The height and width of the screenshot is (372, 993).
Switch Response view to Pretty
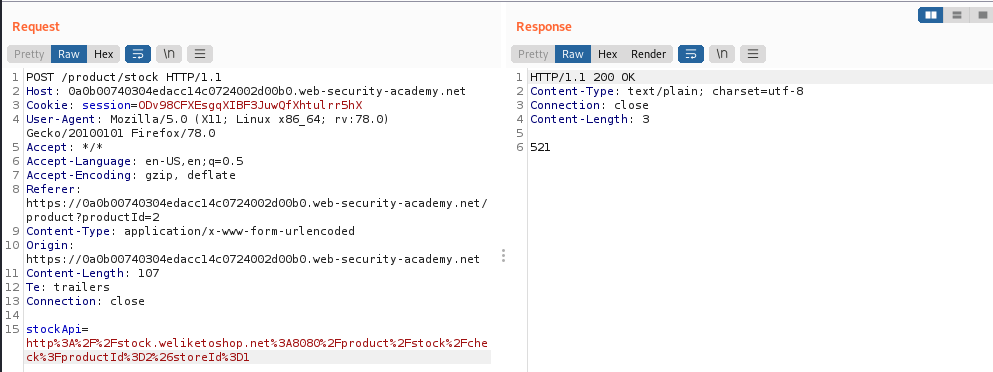(533, 54)
